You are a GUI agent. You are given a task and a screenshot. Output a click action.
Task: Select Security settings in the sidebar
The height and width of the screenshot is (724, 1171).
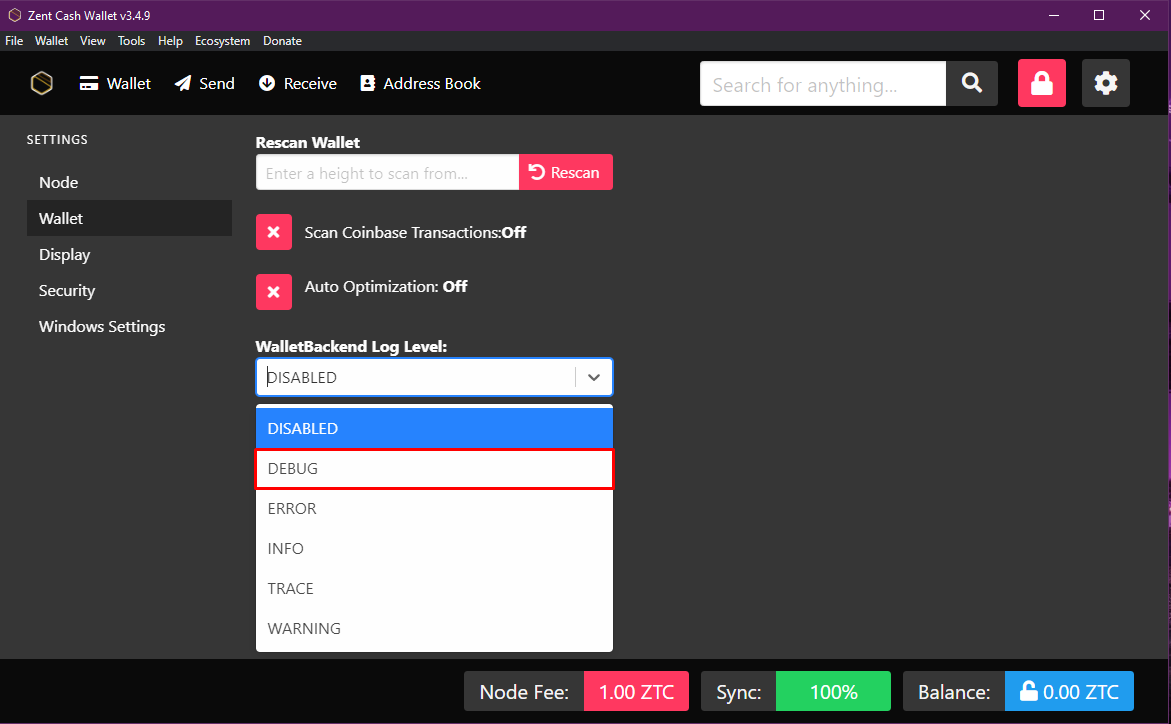(x=129, y=291)
